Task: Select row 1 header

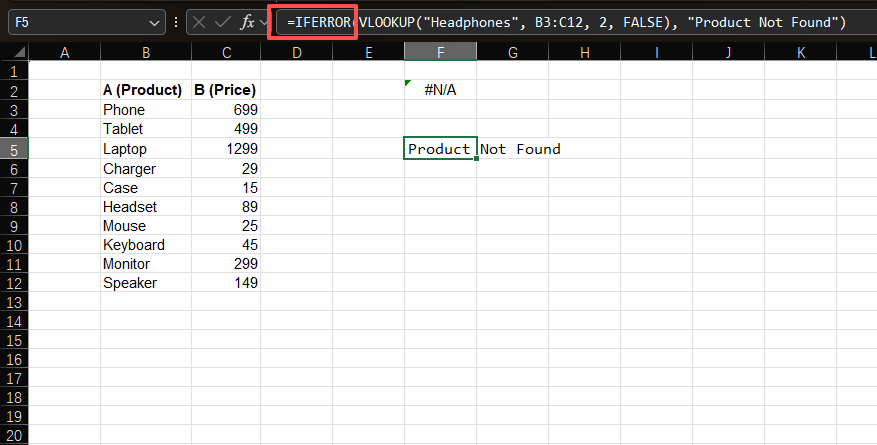Action: [x=14, y=71]
